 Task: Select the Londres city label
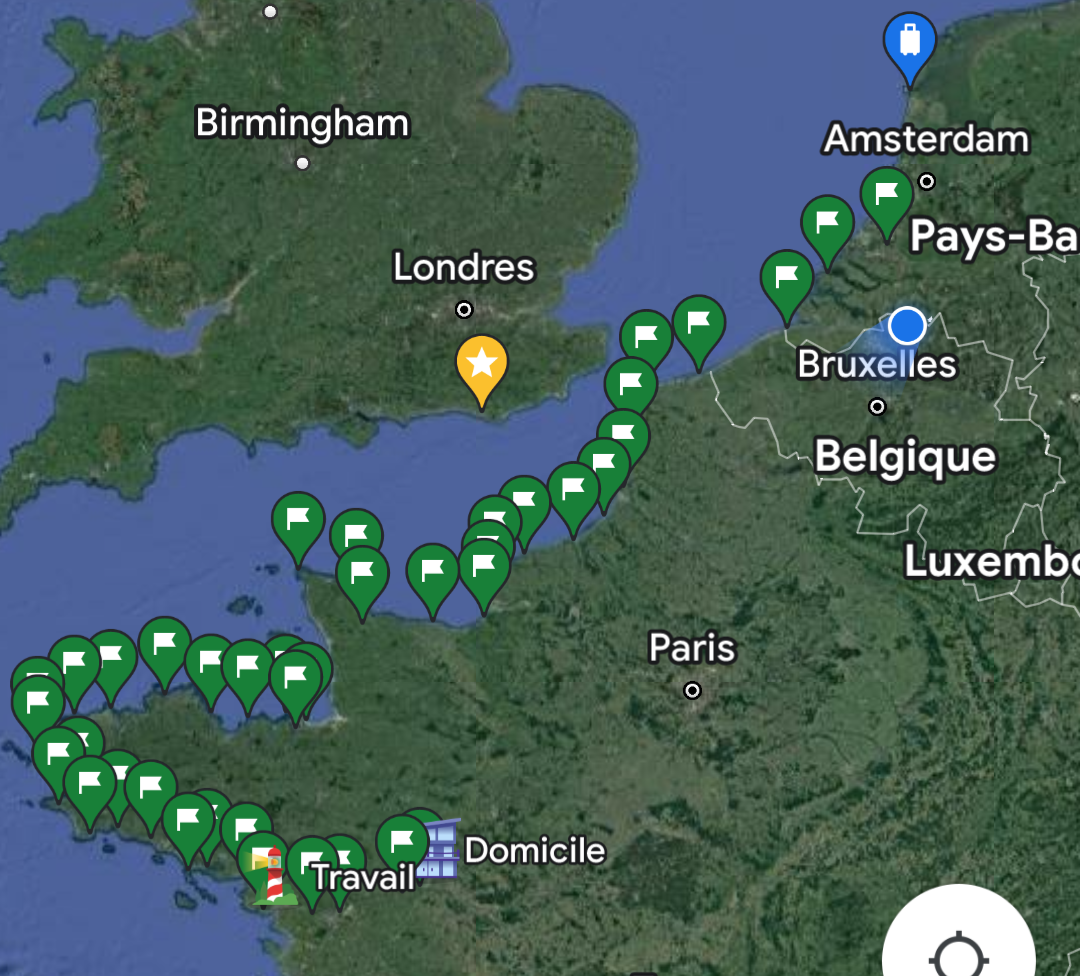(463, 268)
